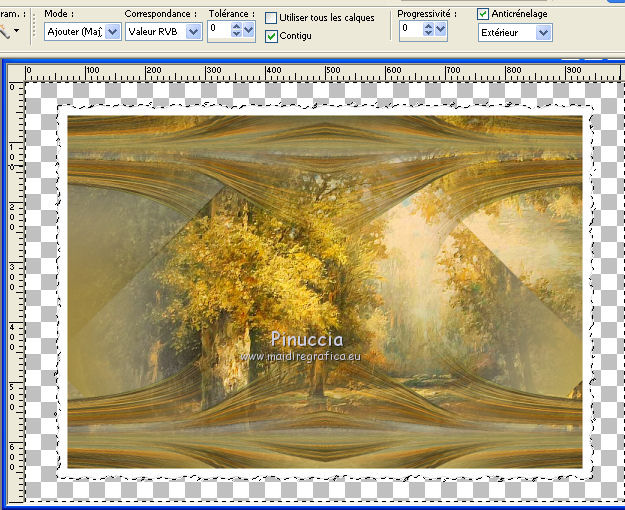Disable the Anticrénelage checkbox
This screenshot has height=510, width=625.
tap(483, 14)
